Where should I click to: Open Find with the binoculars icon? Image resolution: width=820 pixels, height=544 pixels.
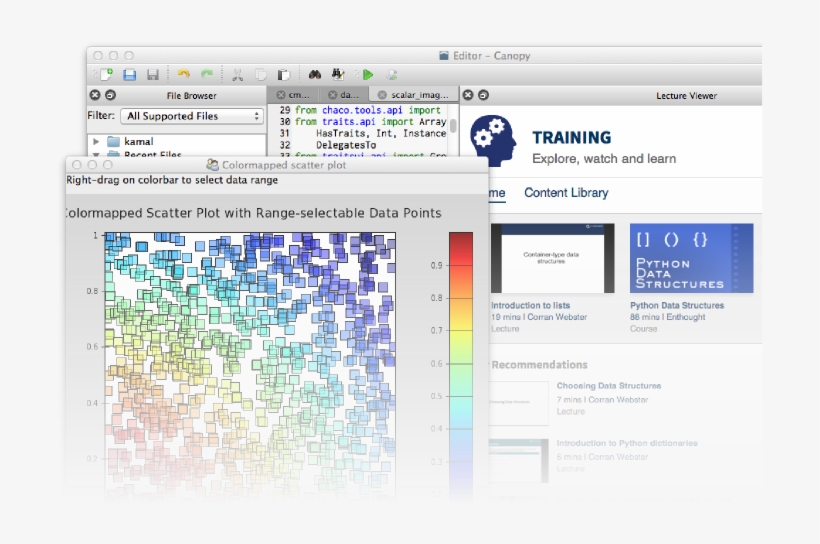314,75
